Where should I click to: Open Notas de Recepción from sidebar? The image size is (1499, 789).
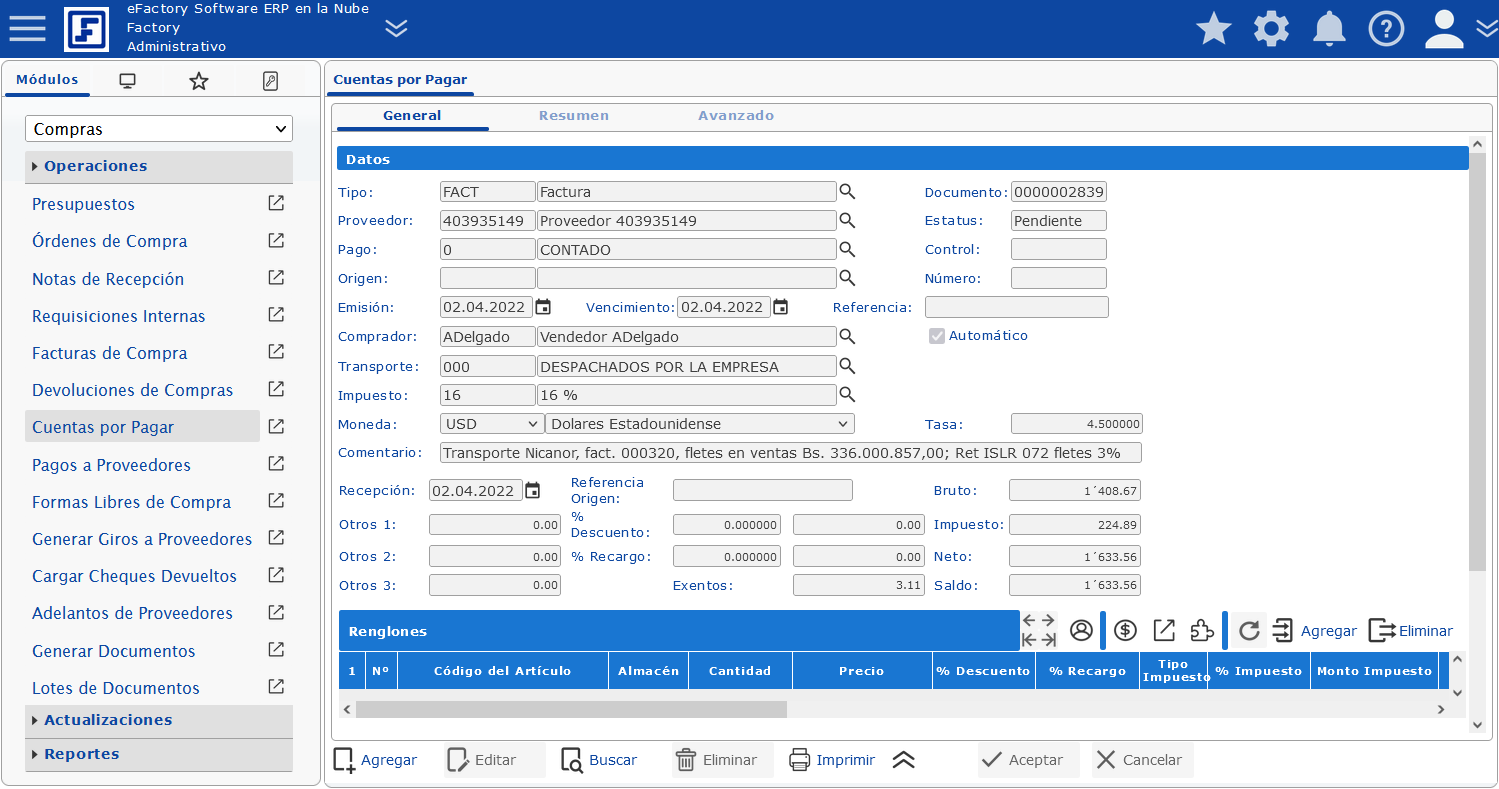point(108,279)
